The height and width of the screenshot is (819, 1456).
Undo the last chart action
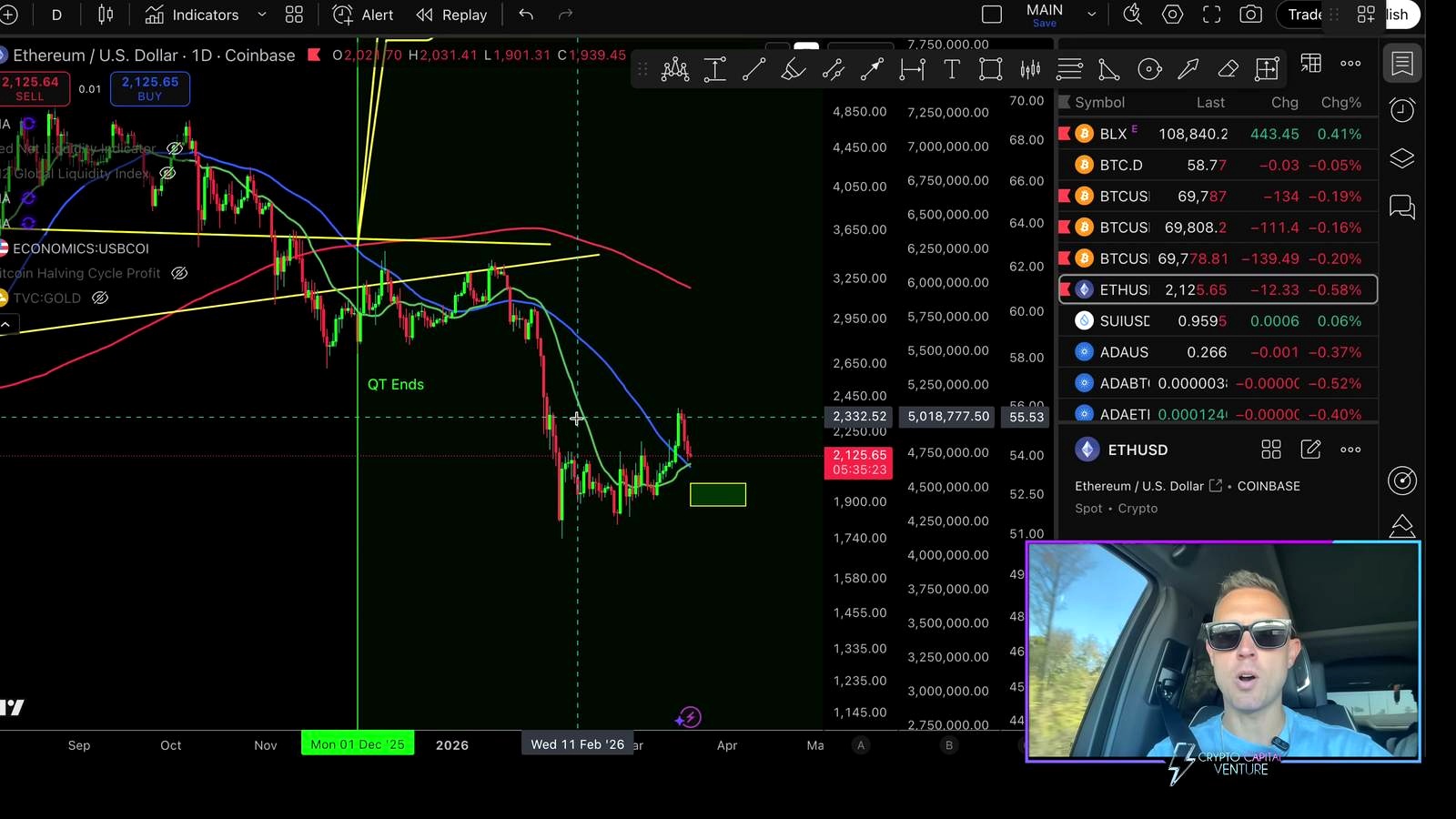click(x=526, y=15)
